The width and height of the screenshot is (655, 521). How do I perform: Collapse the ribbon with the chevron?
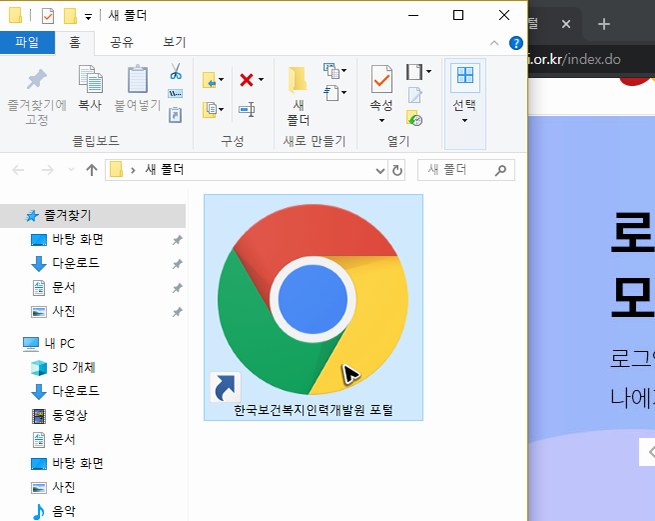(494, 43)
